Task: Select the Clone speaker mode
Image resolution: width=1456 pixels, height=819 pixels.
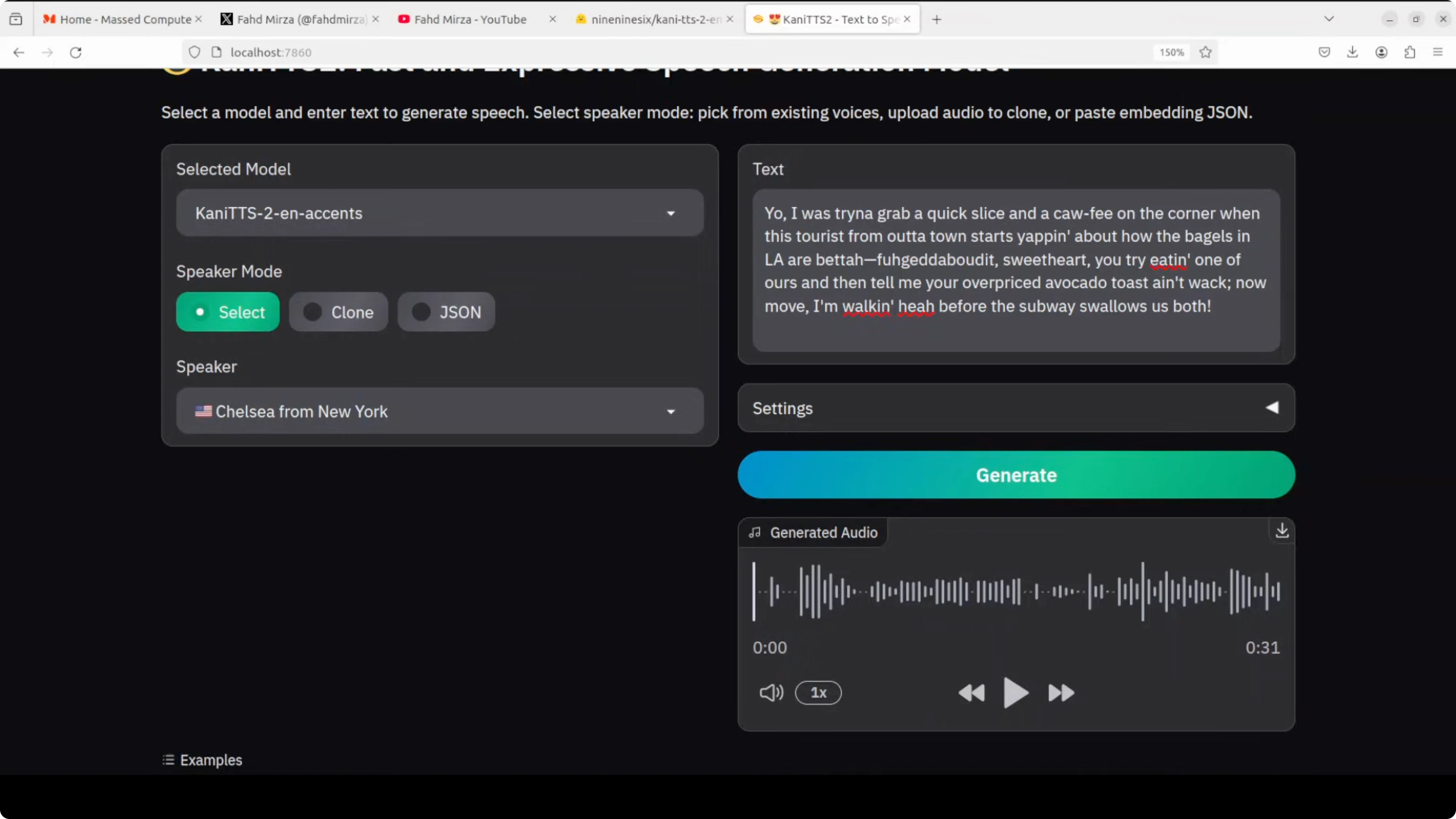Action: [338, 311]
